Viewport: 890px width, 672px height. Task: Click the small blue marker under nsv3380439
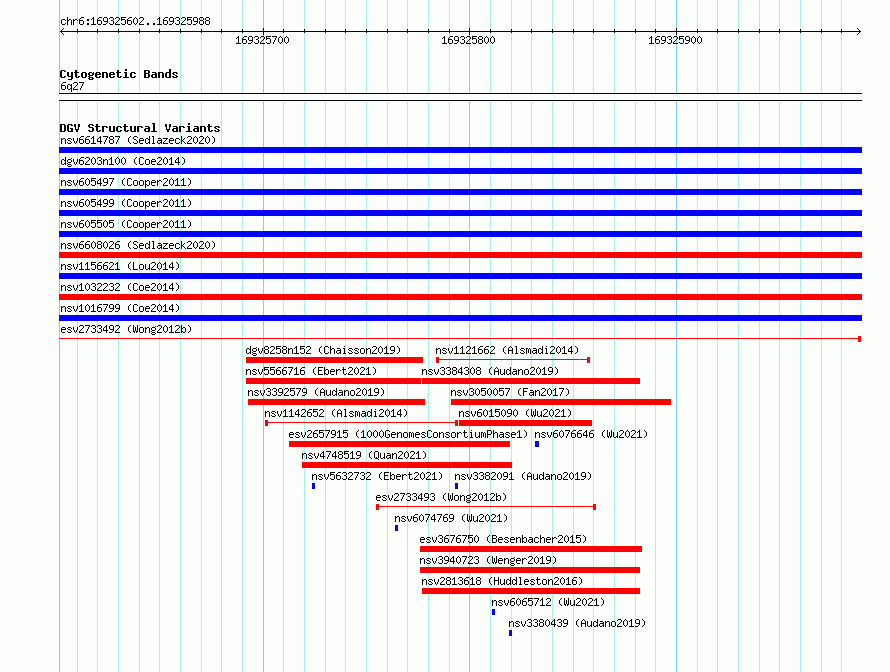tap(510, 633)
